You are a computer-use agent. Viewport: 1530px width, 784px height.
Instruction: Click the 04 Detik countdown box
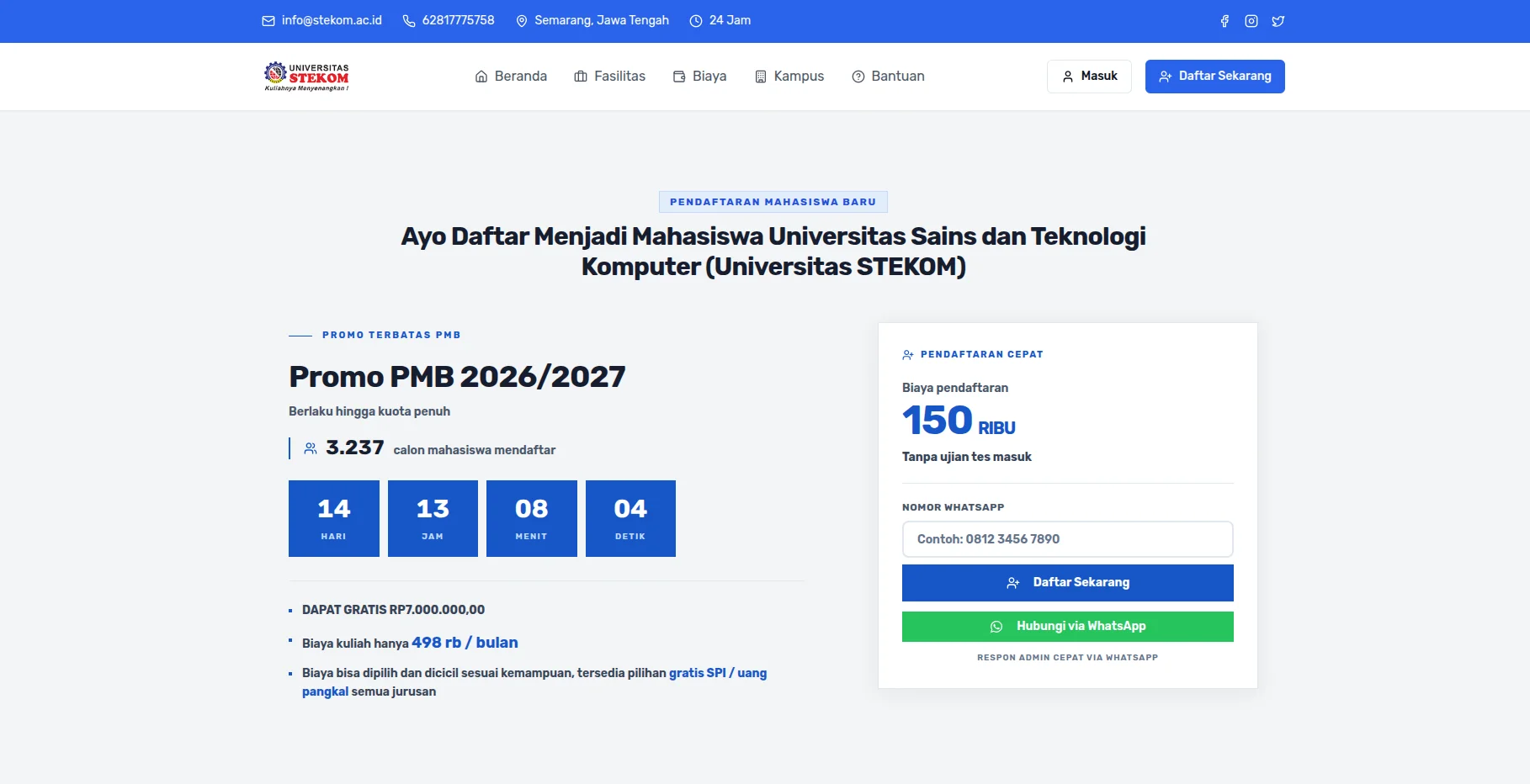[630, 518]
